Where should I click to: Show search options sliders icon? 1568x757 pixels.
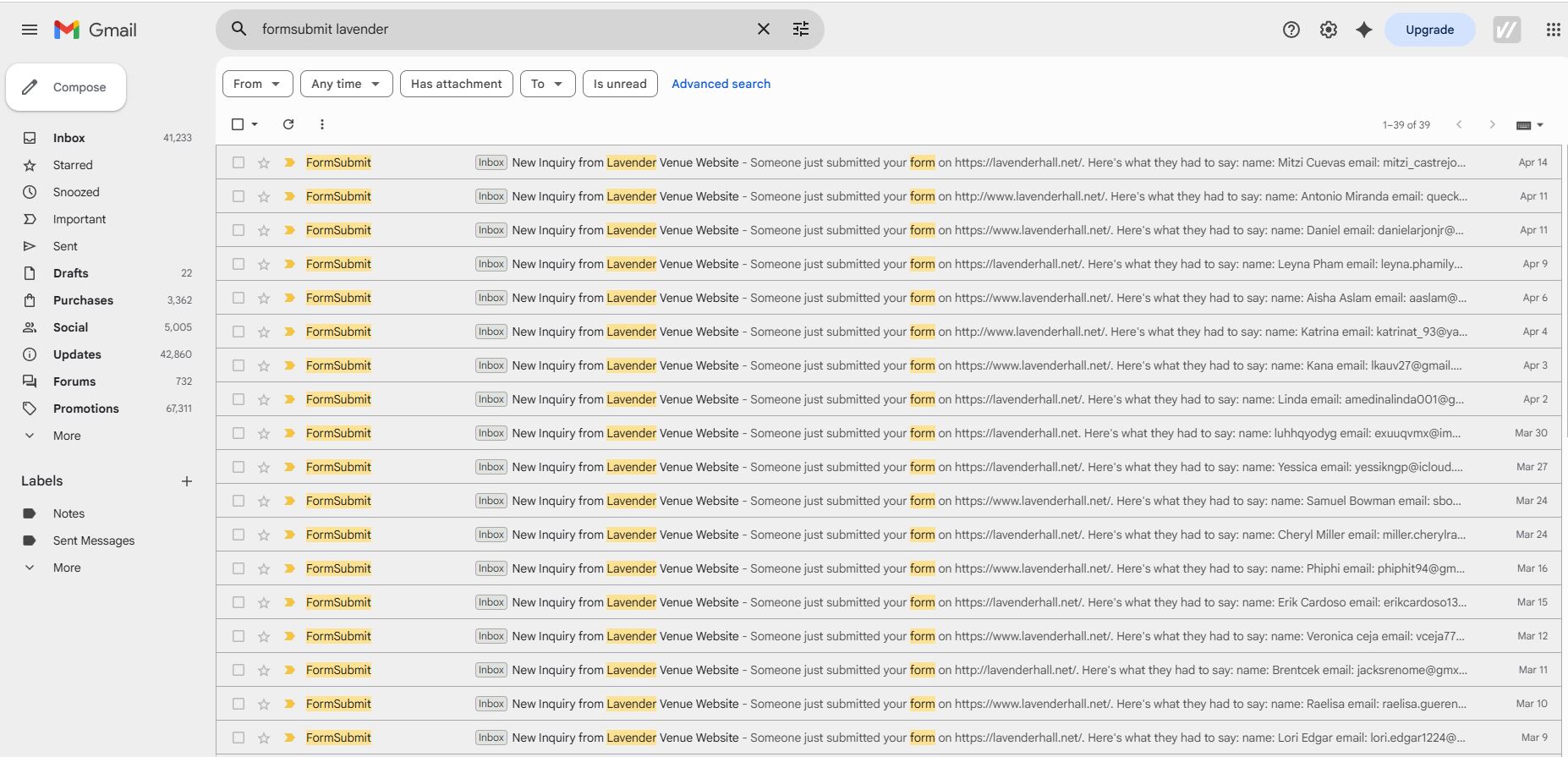[x=801, y=29]
